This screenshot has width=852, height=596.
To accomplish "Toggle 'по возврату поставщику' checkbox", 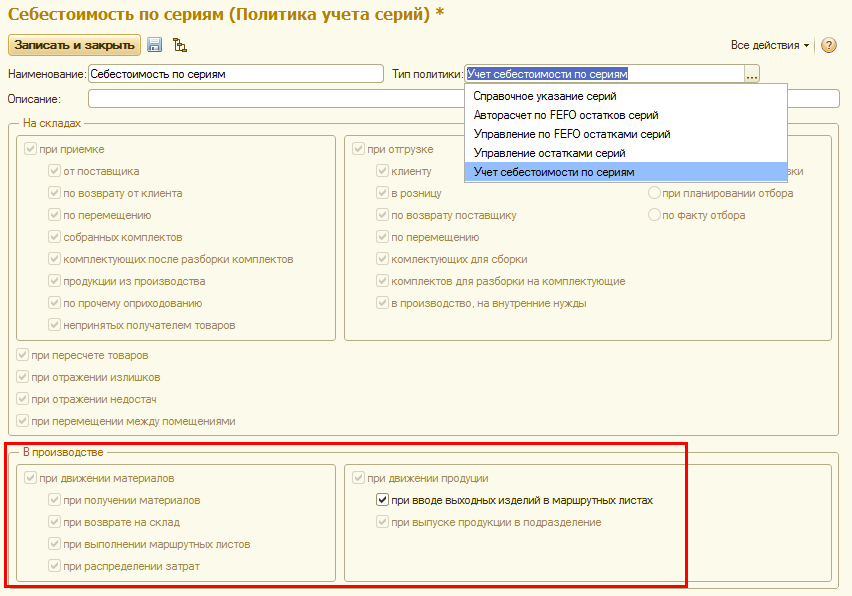I will pos(383,215).
